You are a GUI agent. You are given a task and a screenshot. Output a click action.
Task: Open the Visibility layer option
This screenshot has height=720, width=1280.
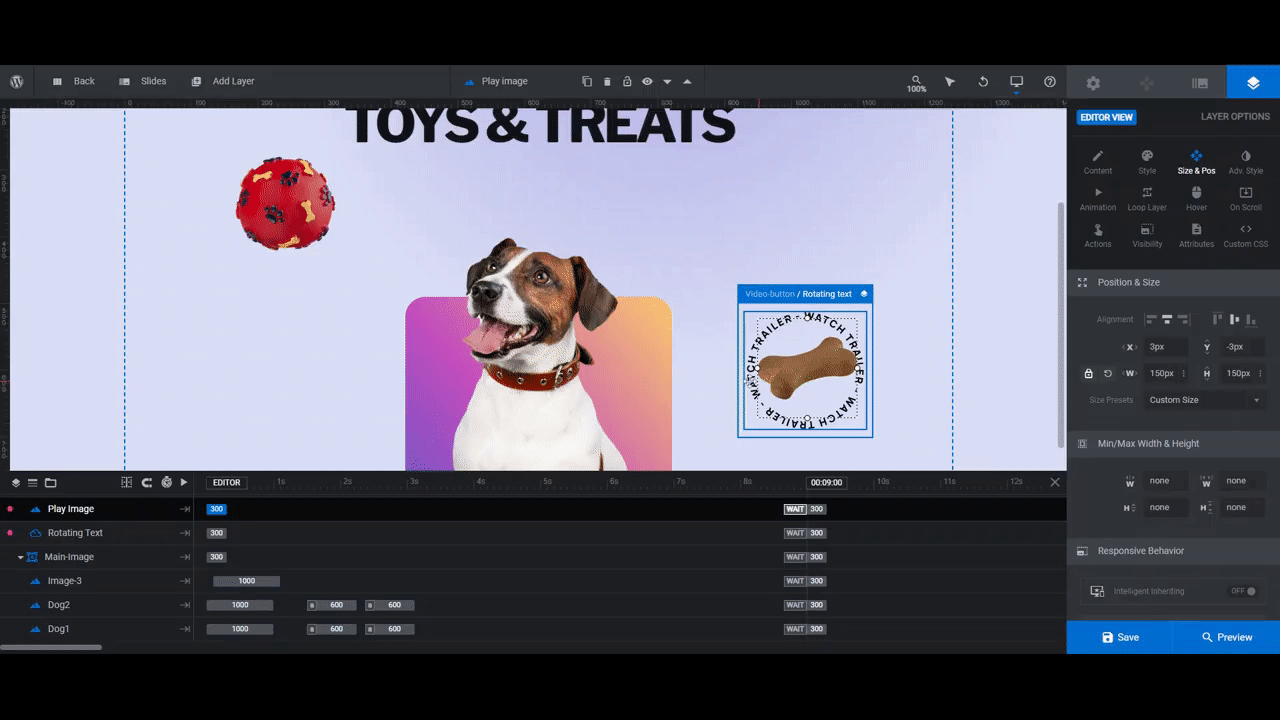pos(1147,236)
